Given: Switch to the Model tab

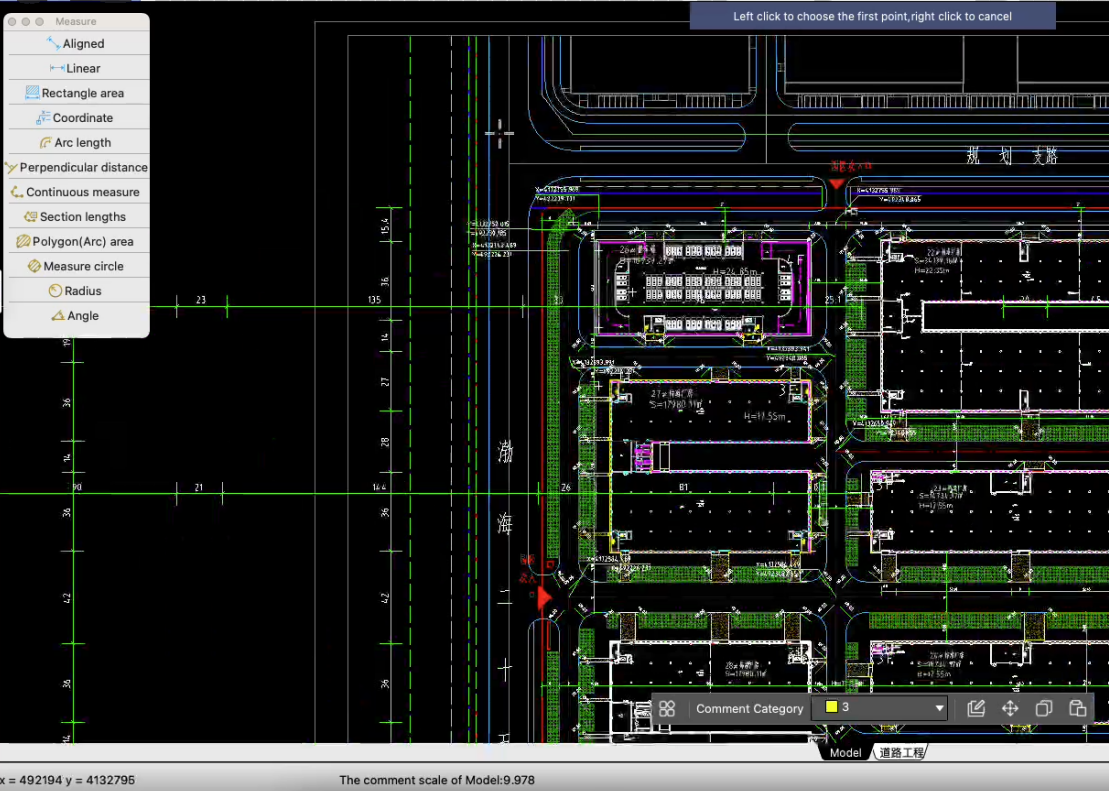Looking at the screenshot, I should pyautogui.click(x=845, y=752).
